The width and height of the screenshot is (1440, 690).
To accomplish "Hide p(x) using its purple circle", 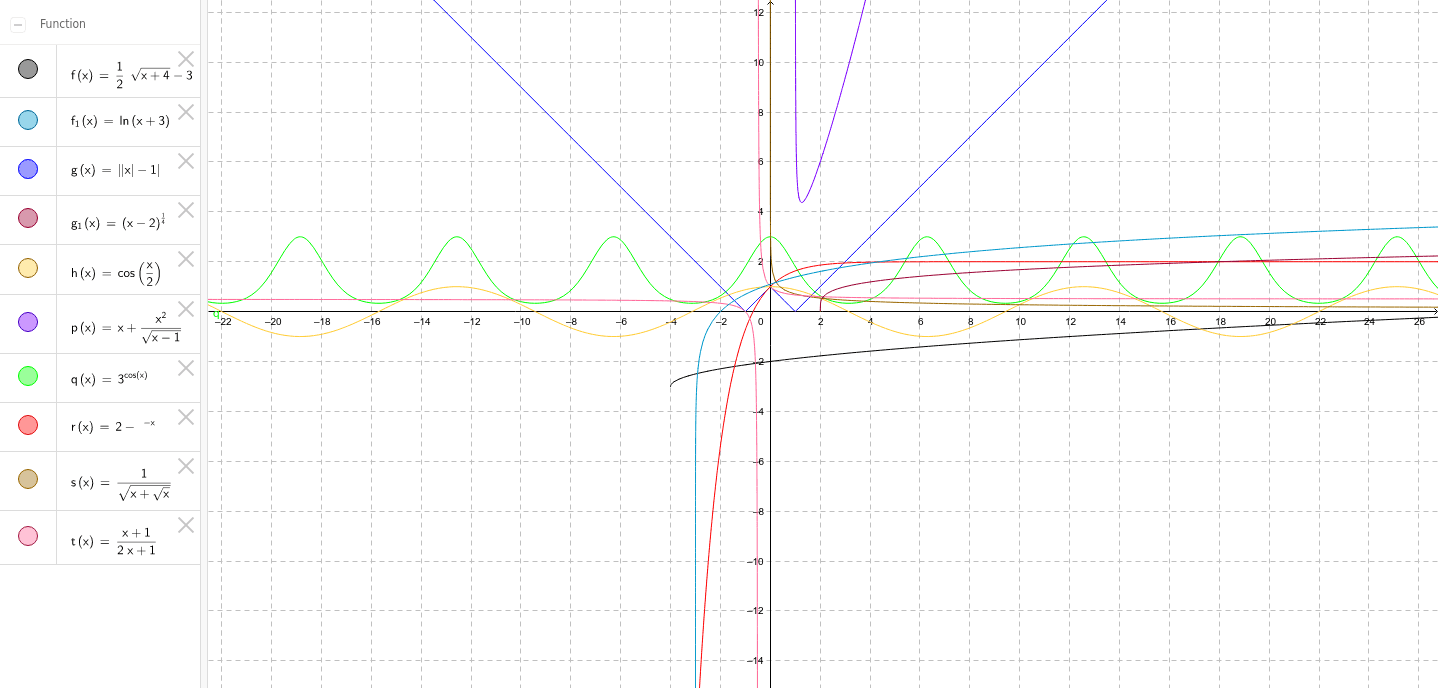I will pos(28,321).
